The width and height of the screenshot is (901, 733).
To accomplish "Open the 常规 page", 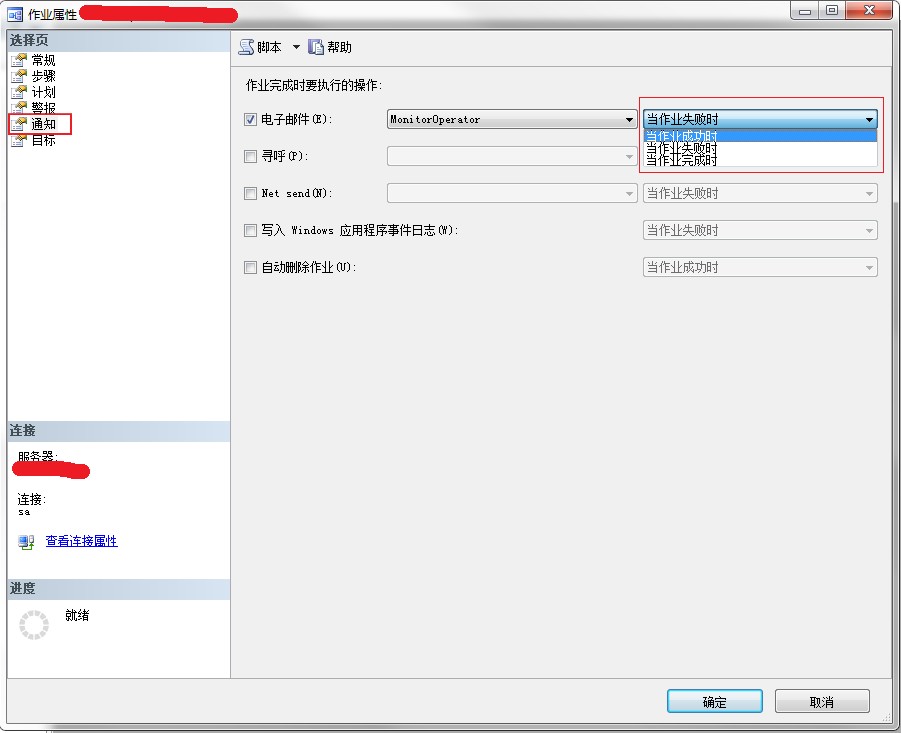I will [x=43, y=60].
